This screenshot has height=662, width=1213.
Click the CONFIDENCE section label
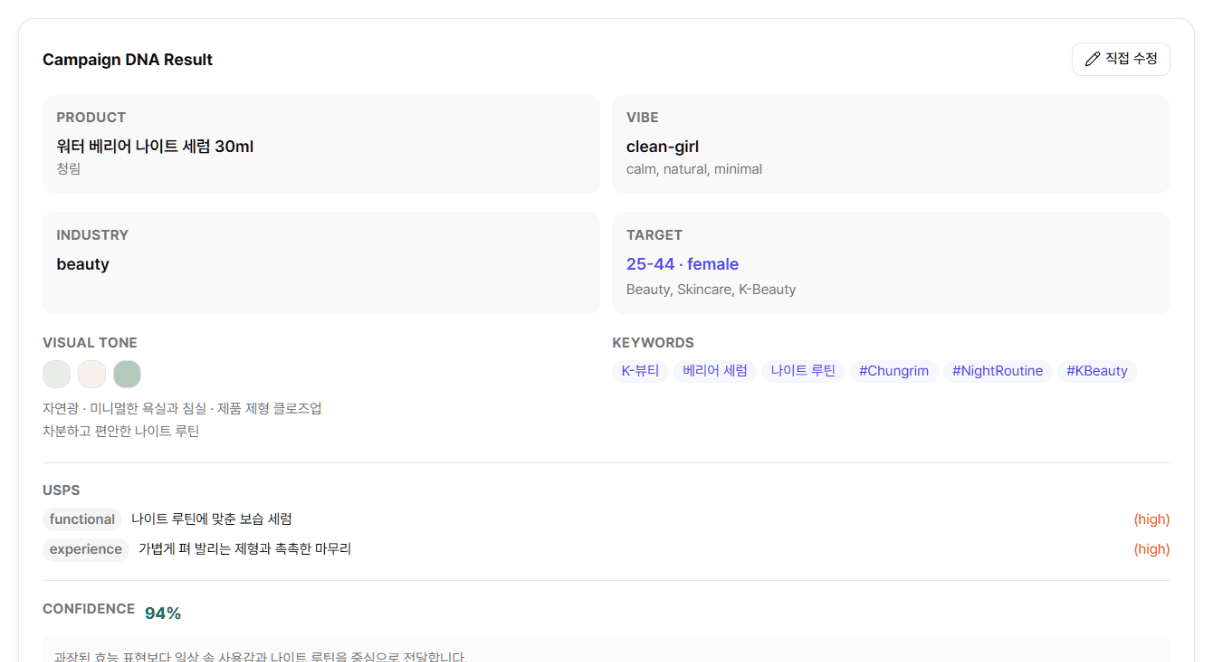coord(89,609)
